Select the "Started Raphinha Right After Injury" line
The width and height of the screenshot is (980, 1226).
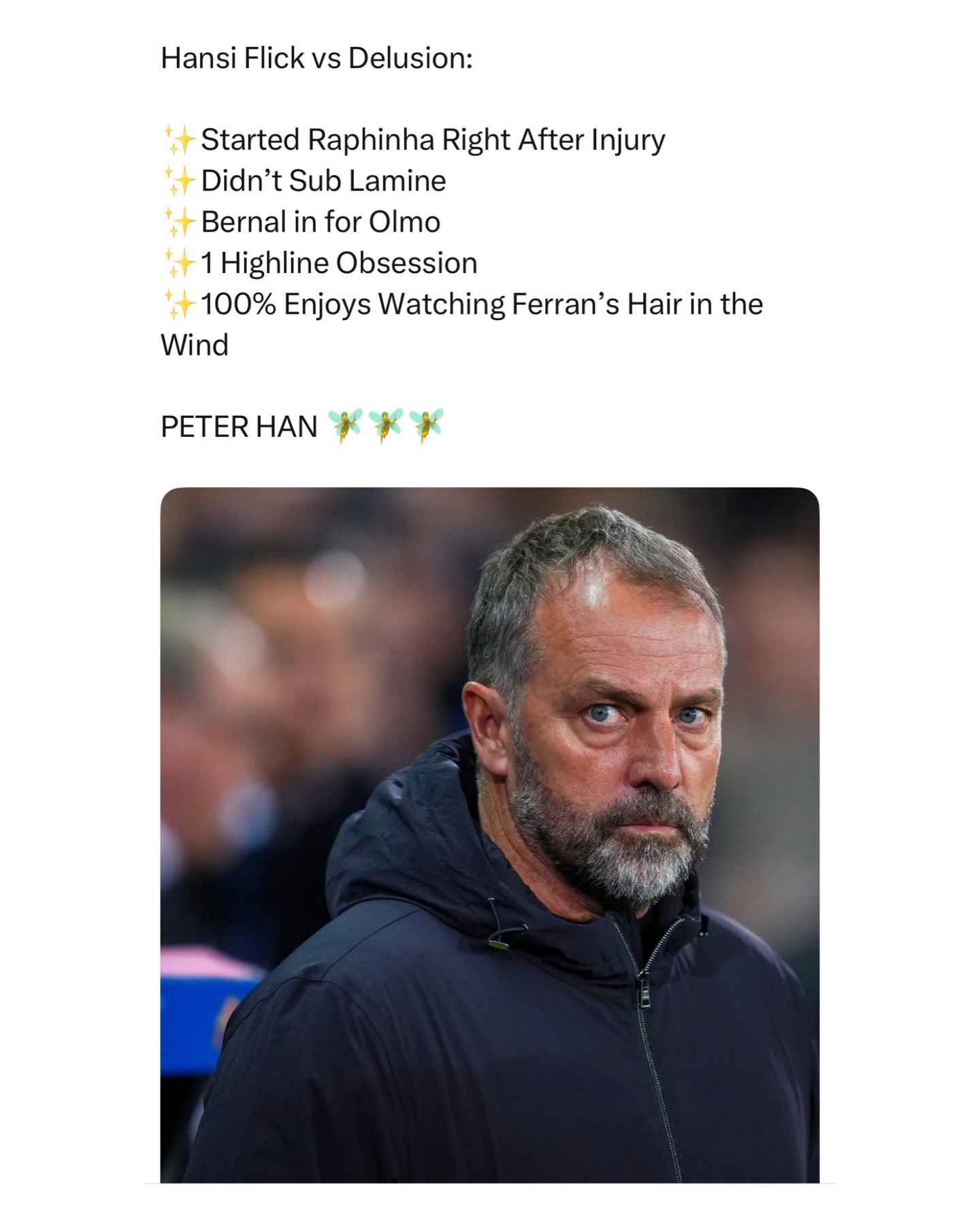(433, 140)
